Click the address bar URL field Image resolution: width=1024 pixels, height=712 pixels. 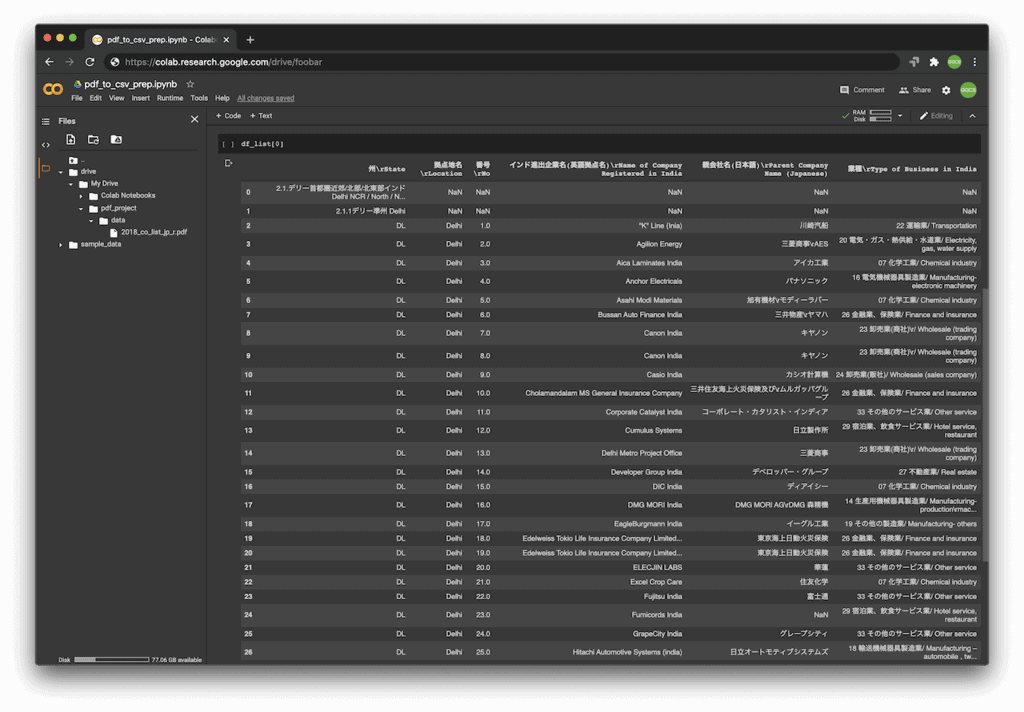point(503,62)
